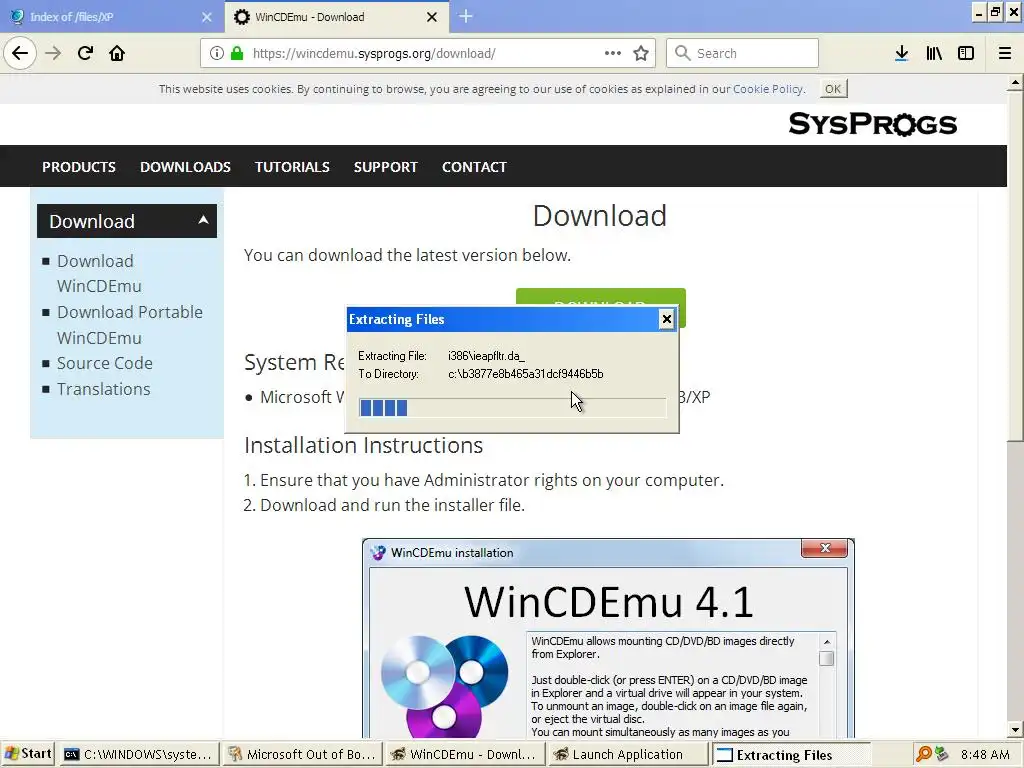Open the browser home page icon
Screen dimensions: 1024x768
coord(117,53)
